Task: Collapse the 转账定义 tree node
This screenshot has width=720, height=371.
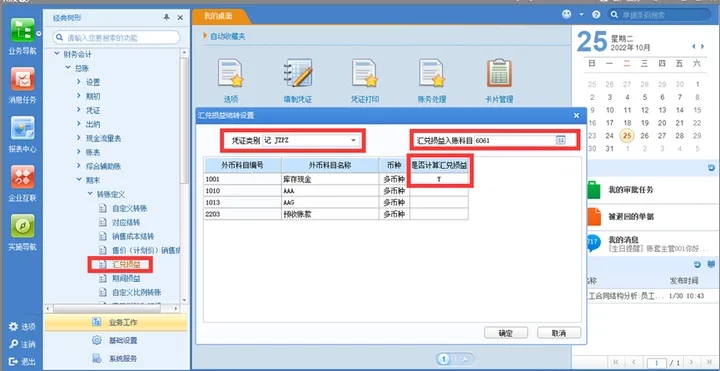Action: tap(90, 194)
